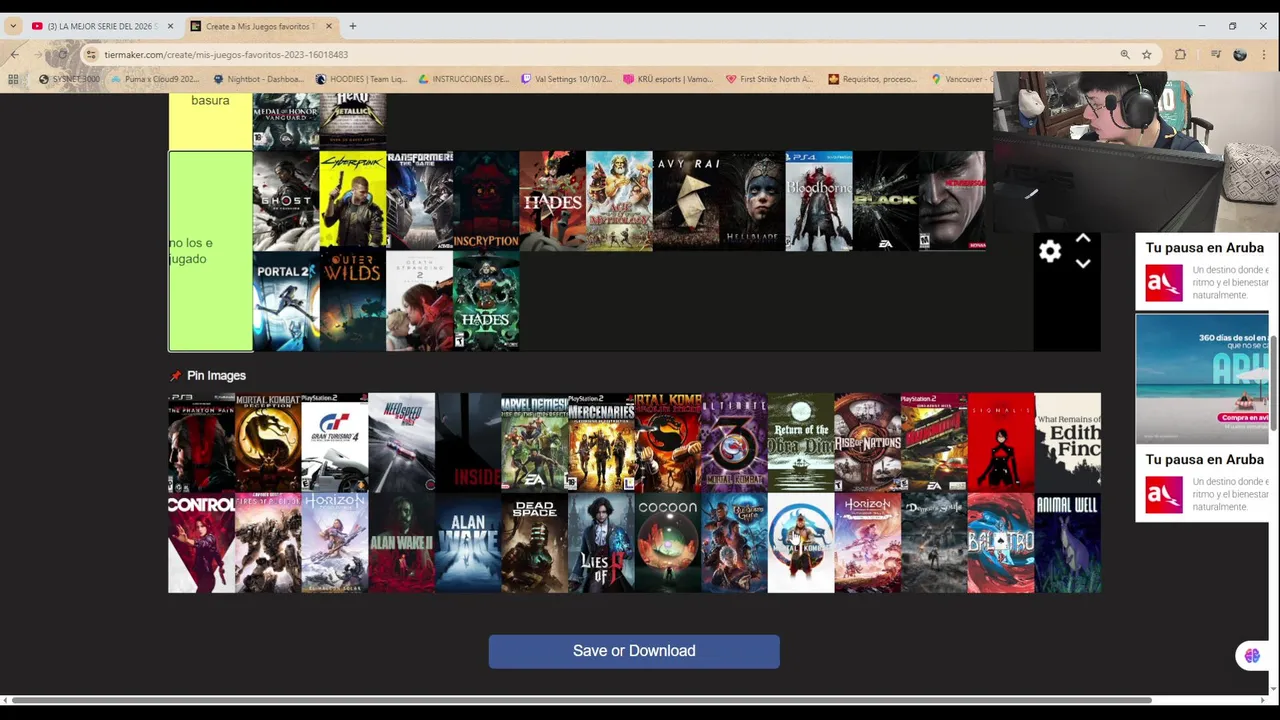Click Save or Download button
The width and height of the screenshot is (1280, 720).
coord(634,651)
